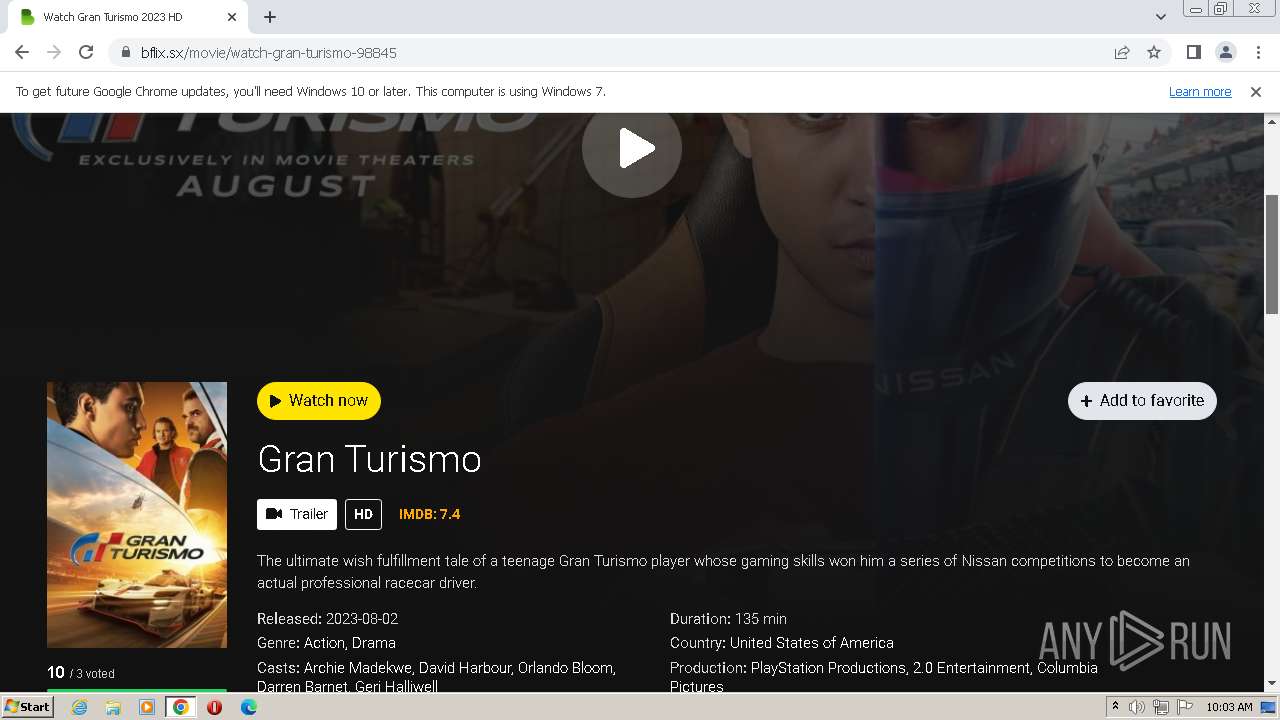The width and height of the screenshot is (1280, 720).
Task: Click the IMDB: 7.4 rating
Action: point(430,514)
